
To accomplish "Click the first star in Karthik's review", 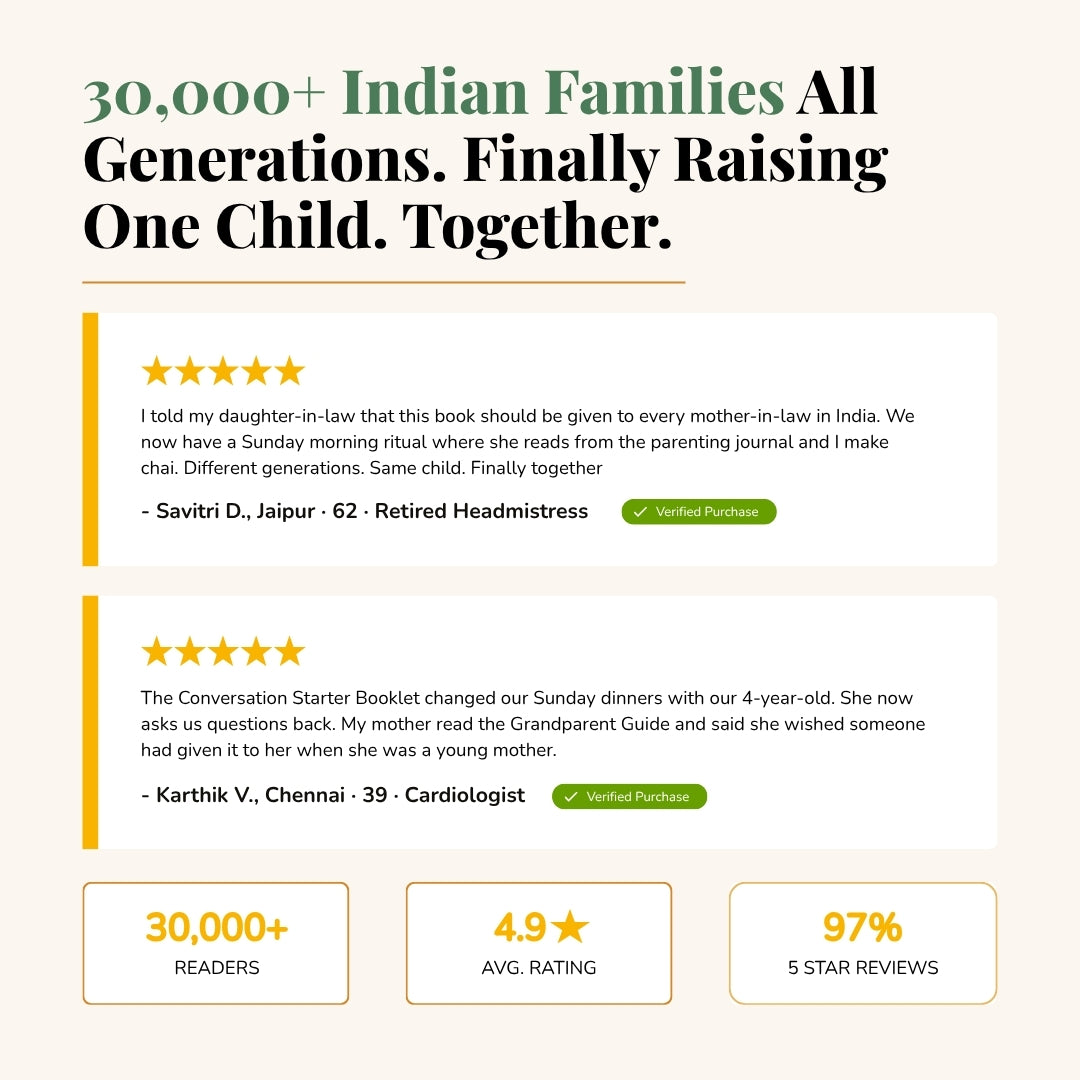I will tap(156, 652).
